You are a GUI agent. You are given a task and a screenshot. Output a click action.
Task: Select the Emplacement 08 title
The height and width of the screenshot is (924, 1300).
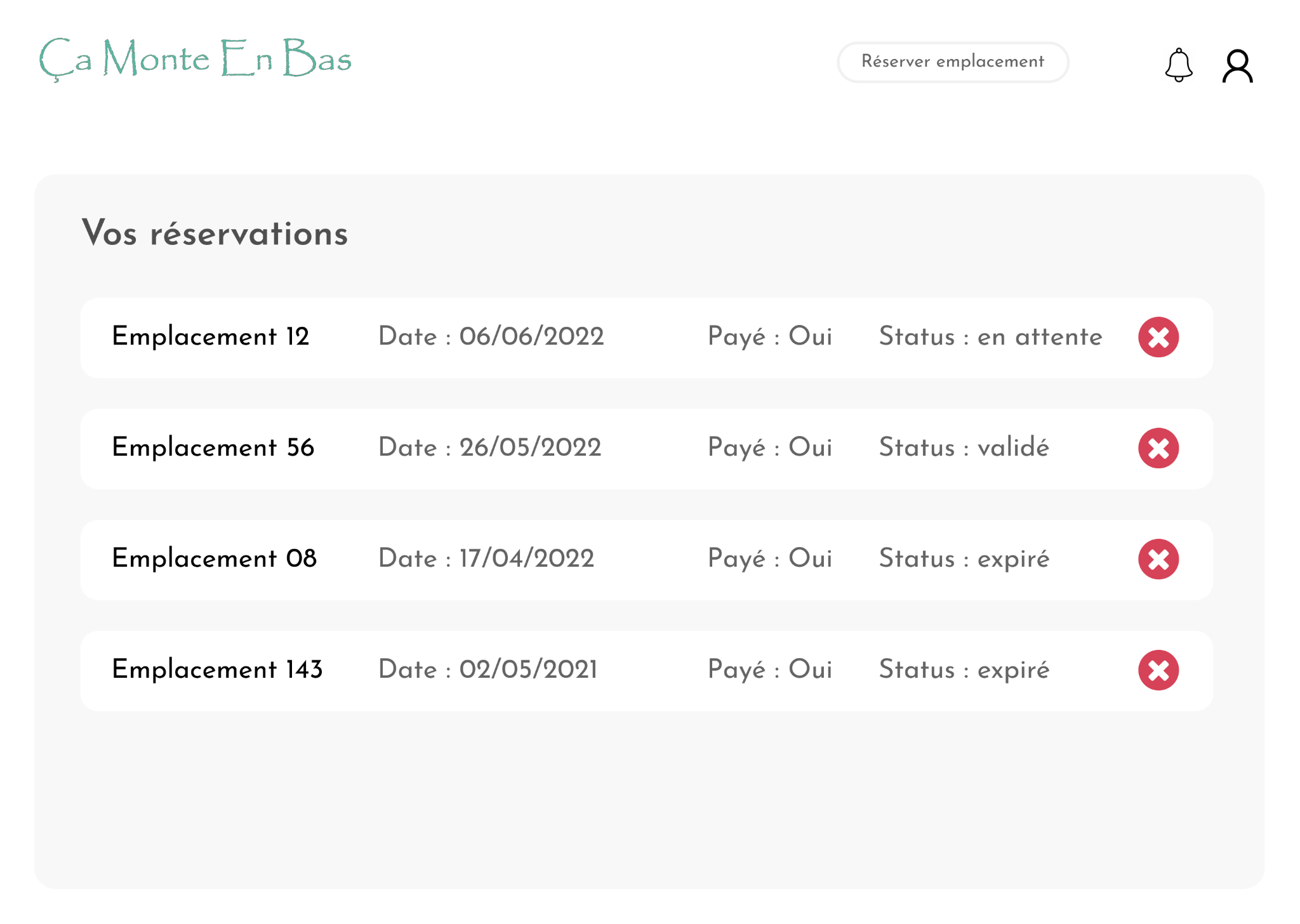pyautogui.click(x=214, y=558)
